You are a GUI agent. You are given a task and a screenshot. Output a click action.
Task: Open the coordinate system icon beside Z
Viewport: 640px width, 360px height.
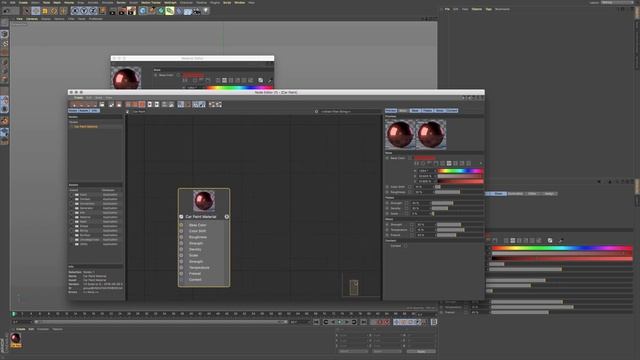click(102, 11)
